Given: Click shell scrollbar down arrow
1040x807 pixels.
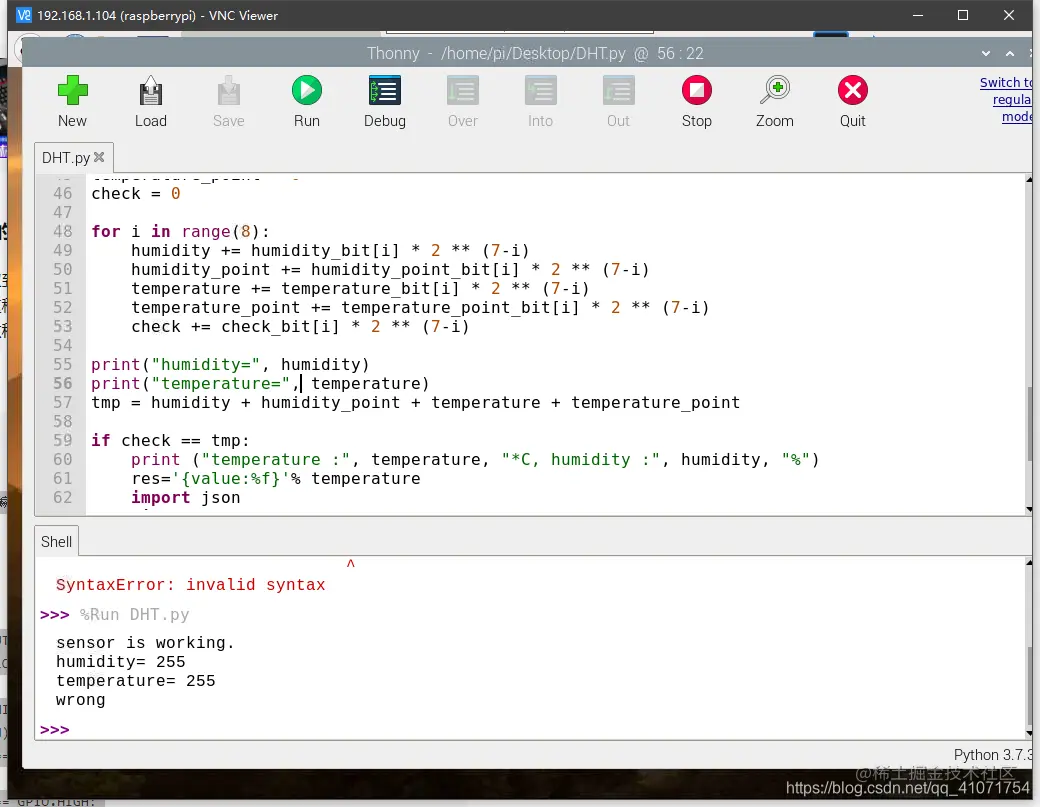Looking at the screenshot, I should tap(1029, 733).
